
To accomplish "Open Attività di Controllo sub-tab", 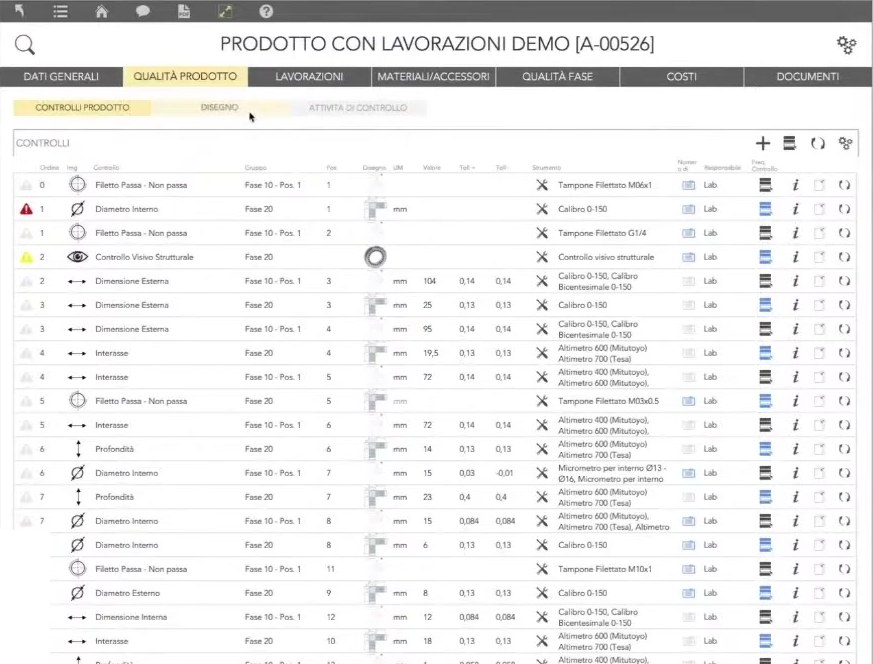I will click(357, 107).
